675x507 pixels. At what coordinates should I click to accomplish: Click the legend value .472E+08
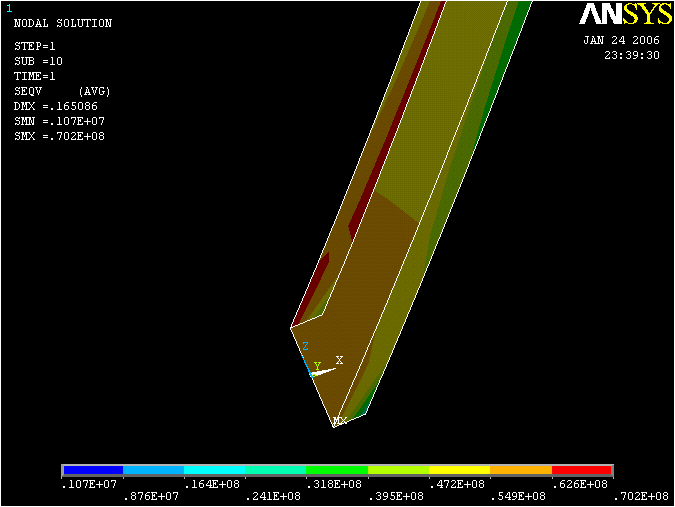pos(457,484)
